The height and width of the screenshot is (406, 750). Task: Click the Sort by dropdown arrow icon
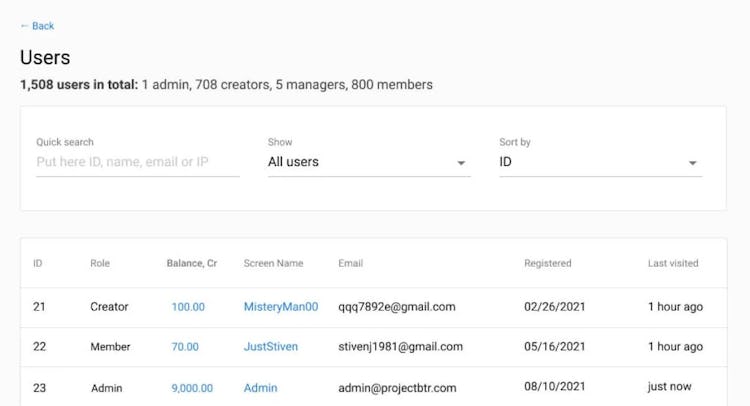point(692,163)
